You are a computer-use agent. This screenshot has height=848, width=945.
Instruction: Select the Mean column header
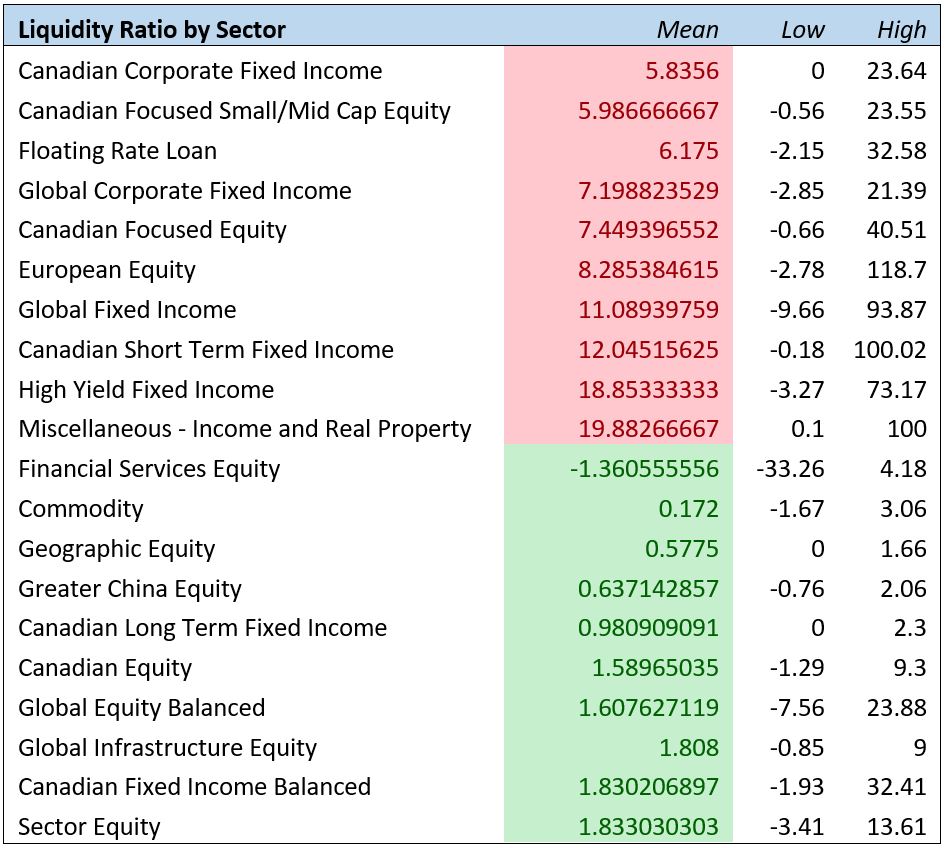[687, 30]
